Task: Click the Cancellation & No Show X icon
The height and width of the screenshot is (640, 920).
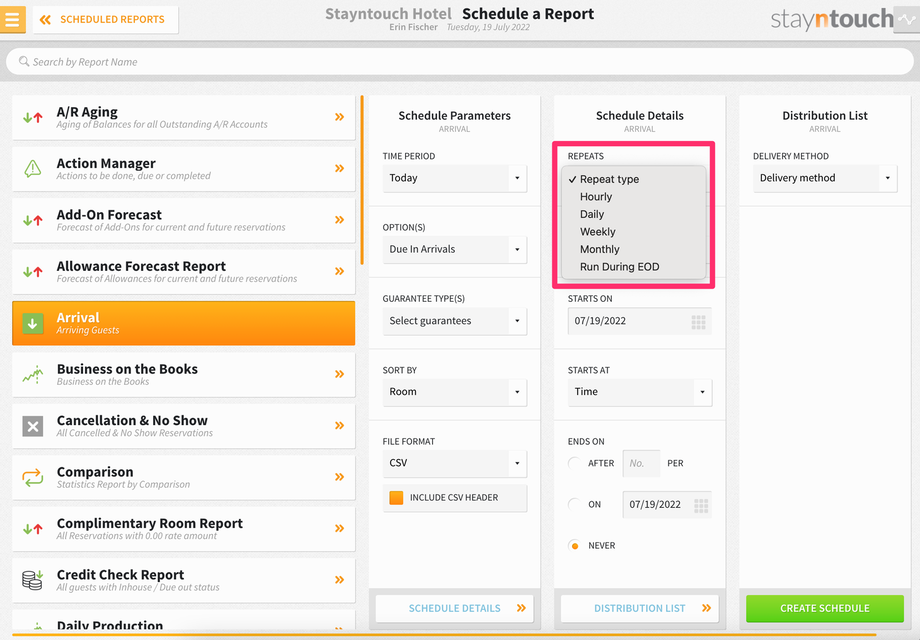Action: point(33,426)
